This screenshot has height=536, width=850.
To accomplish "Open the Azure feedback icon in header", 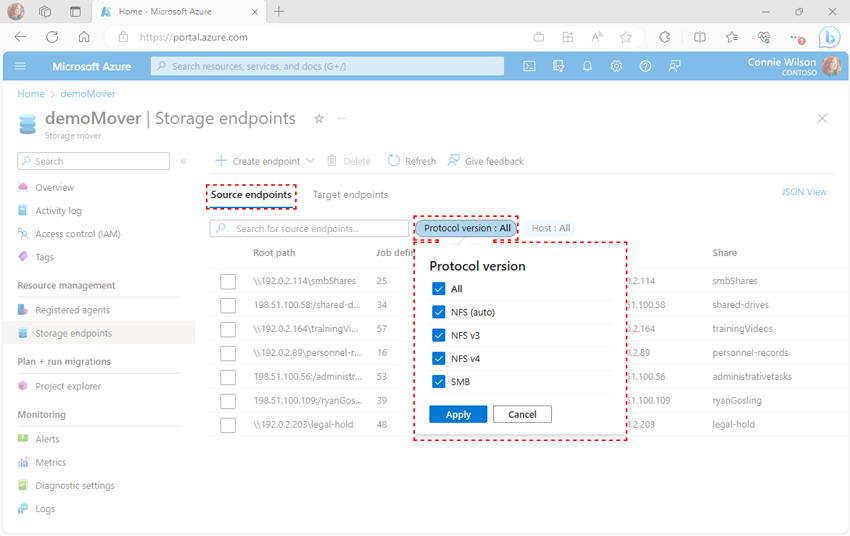I will pos(674,66).
